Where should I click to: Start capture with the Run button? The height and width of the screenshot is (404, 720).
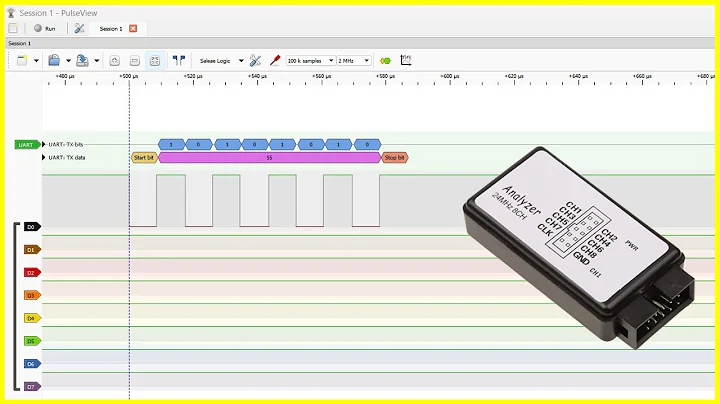pyautogui.click(x=45, y=28)
